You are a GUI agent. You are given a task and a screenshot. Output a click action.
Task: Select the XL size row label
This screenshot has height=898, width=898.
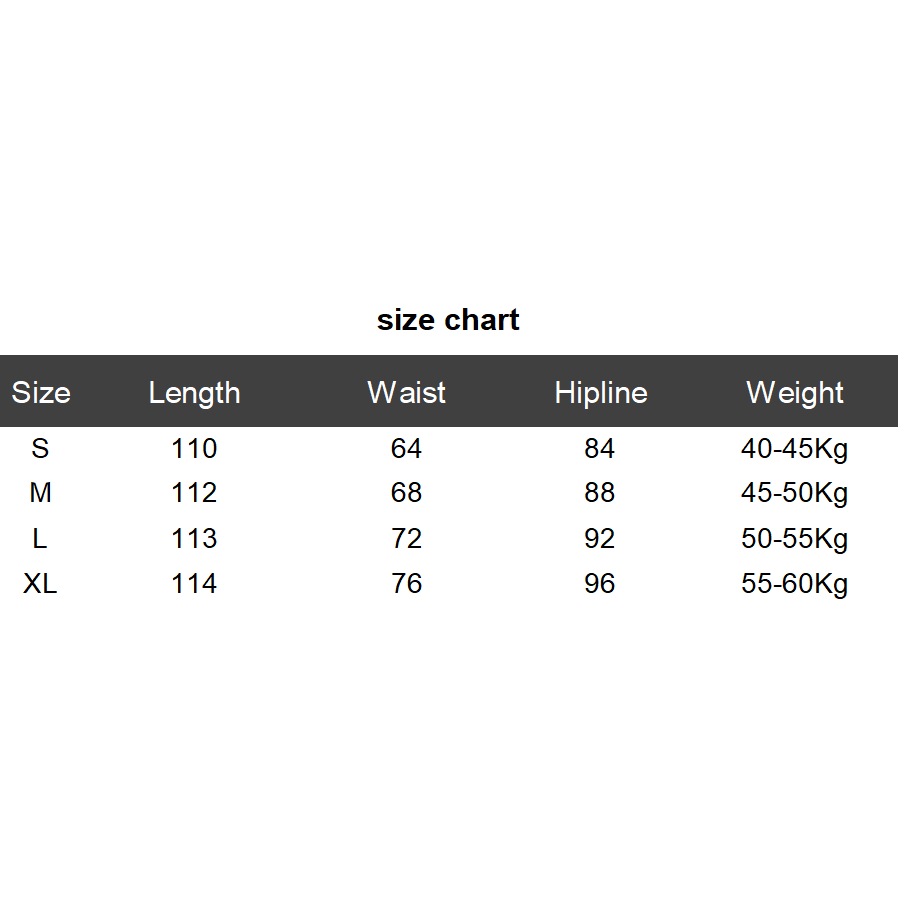pos(40,584)
